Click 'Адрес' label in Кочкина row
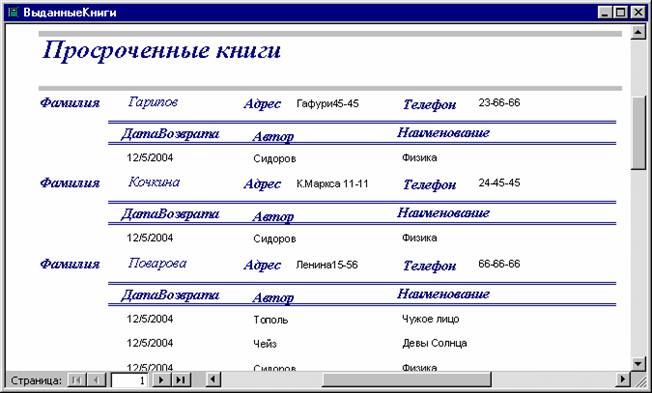This screenshot has width=652, height=393. click(262, 184)
